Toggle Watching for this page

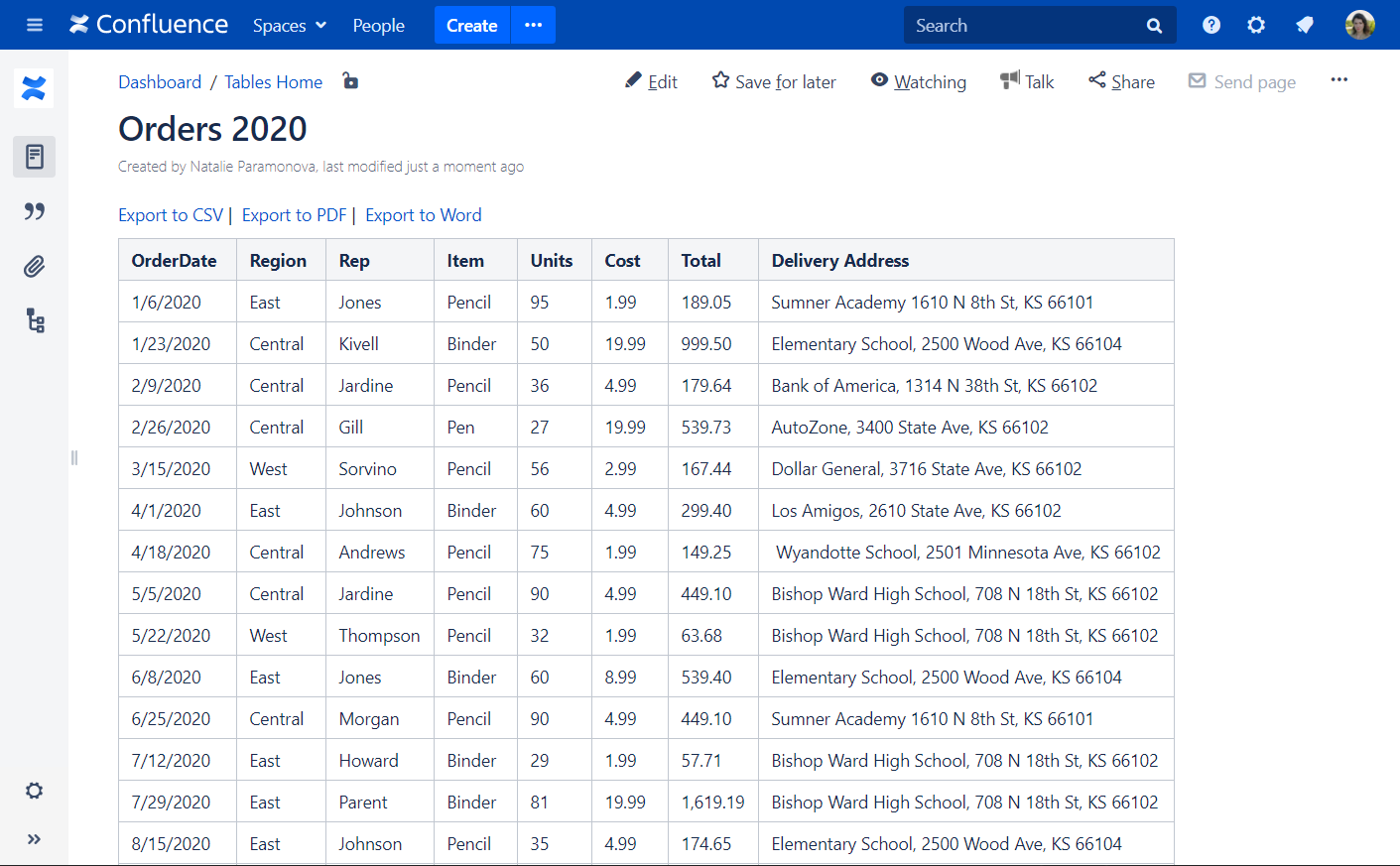click(x=918, y=81)
